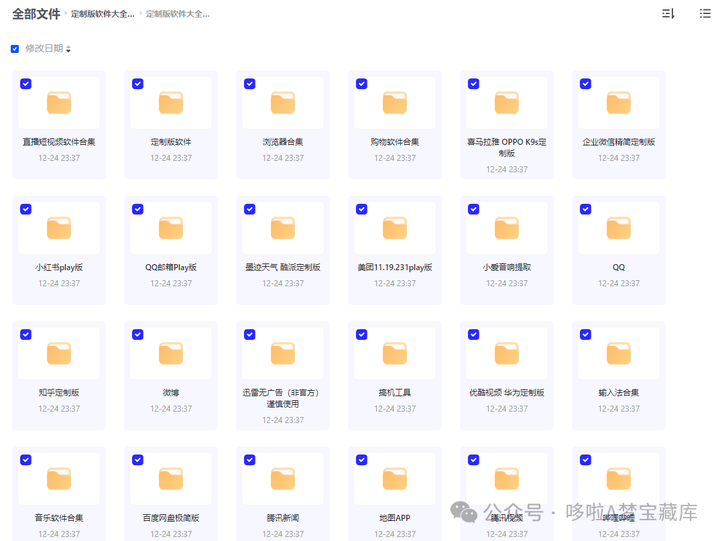Image resolution: width=720 pixels, height=541 pixels.
Task: Open the 百度网盘极简版 folder icon
Action: (171, 479)
